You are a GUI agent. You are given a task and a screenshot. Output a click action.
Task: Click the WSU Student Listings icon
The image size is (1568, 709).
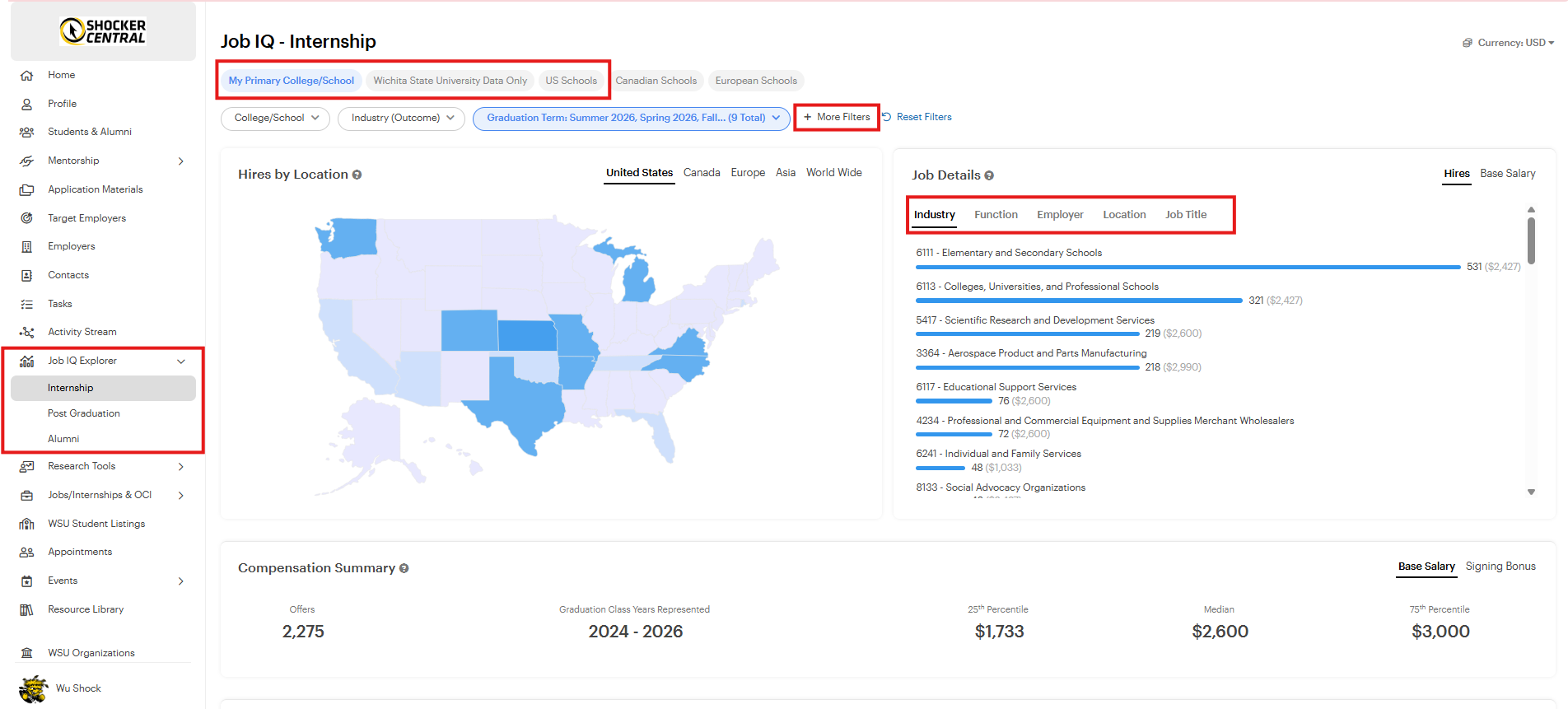coord(26,524)
